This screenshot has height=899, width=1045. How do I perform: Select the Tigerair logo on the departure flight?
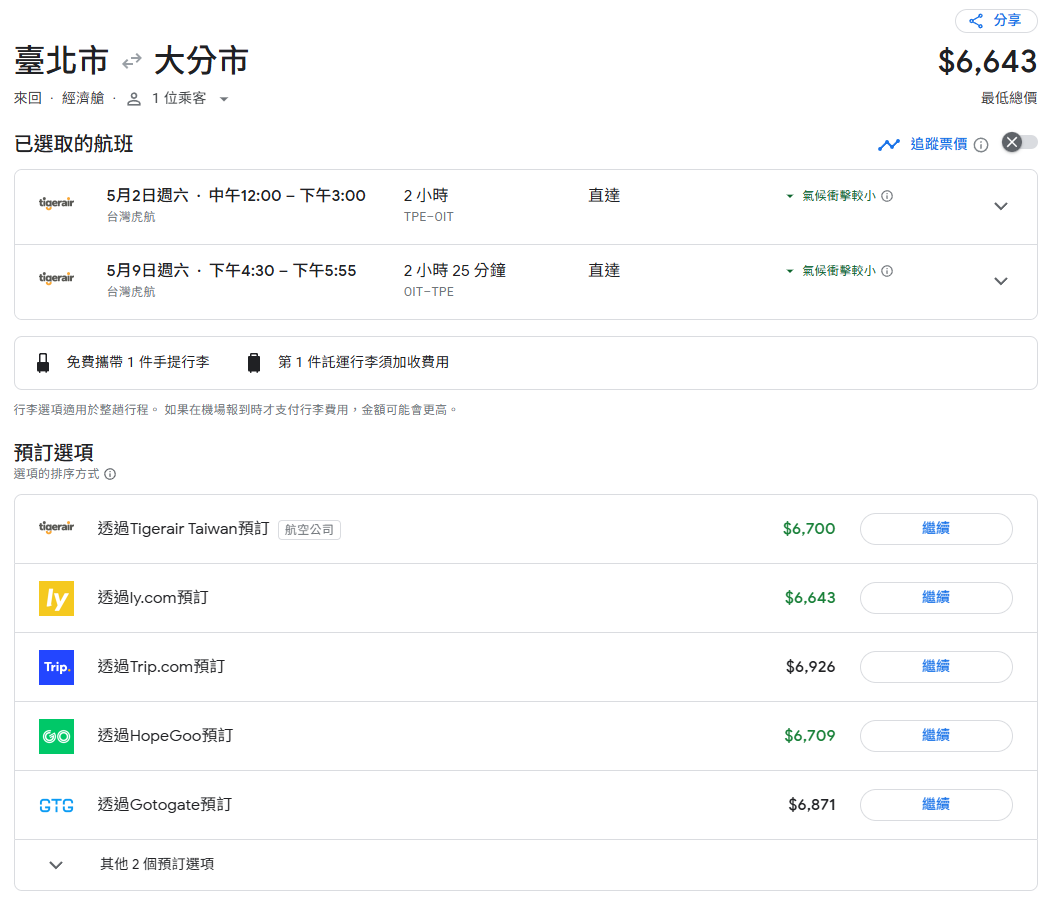[56, 201]
